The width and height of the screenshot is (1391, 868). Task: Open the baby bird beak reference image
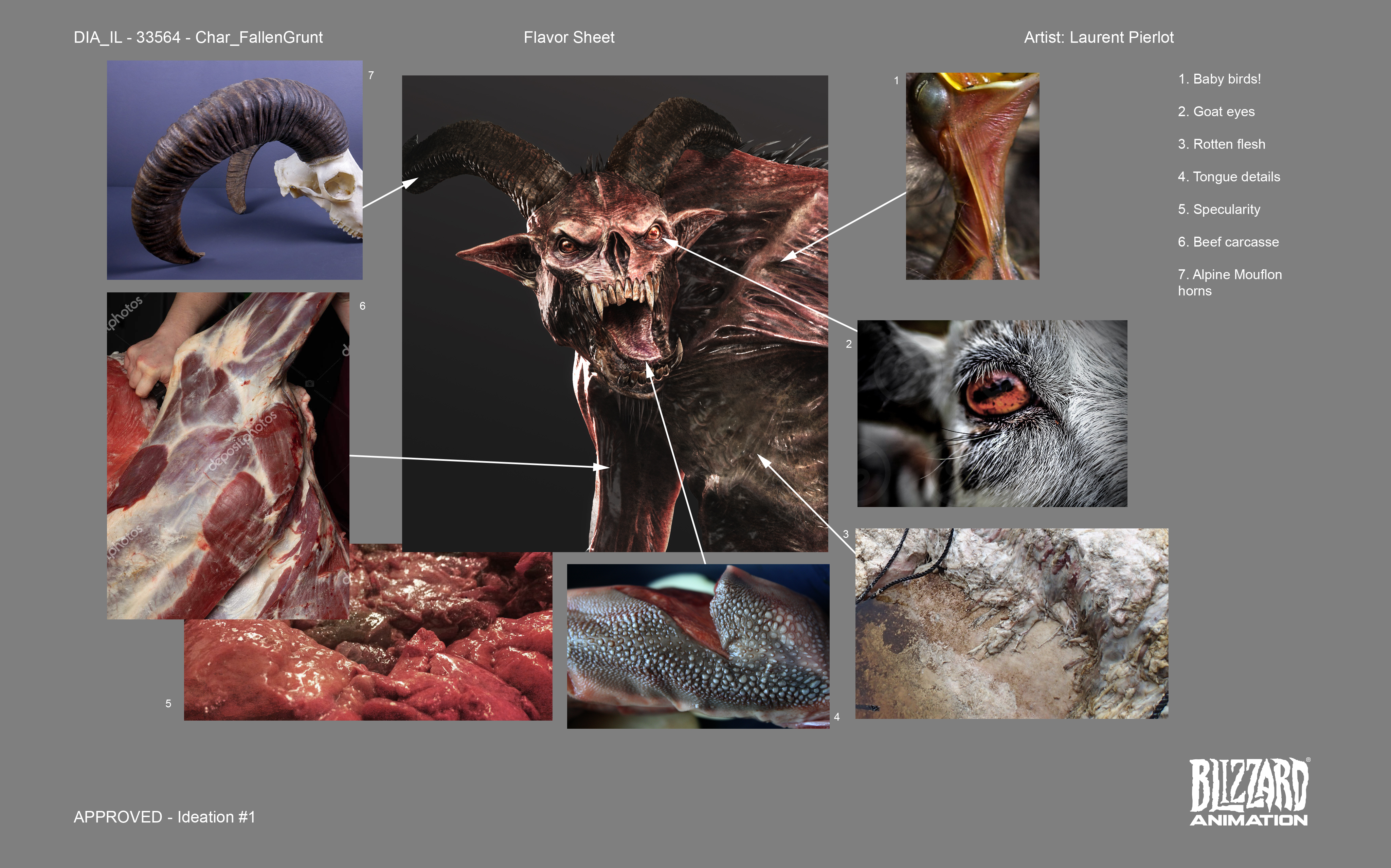point(972,176)
